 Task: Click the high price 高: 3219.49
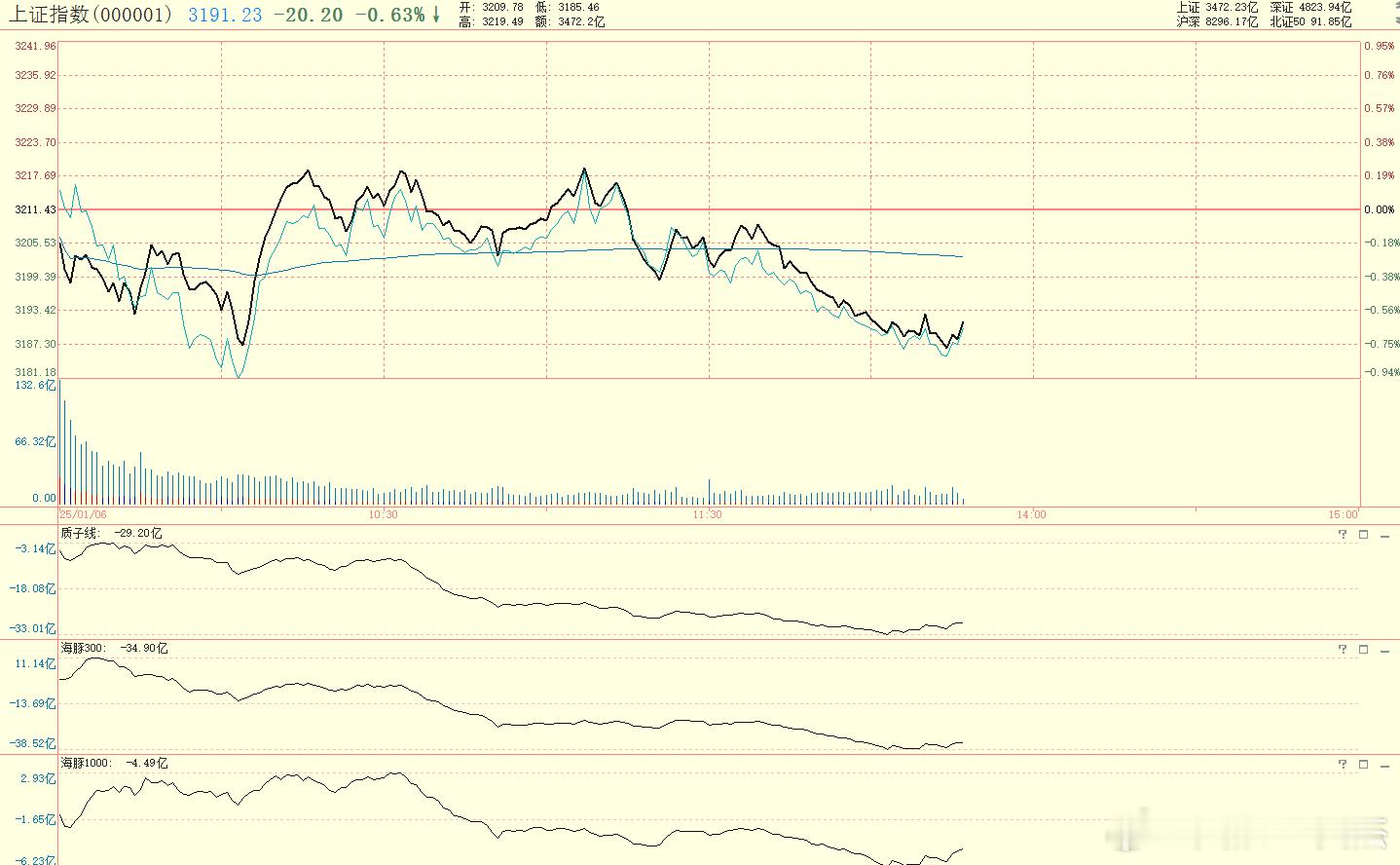491,21
